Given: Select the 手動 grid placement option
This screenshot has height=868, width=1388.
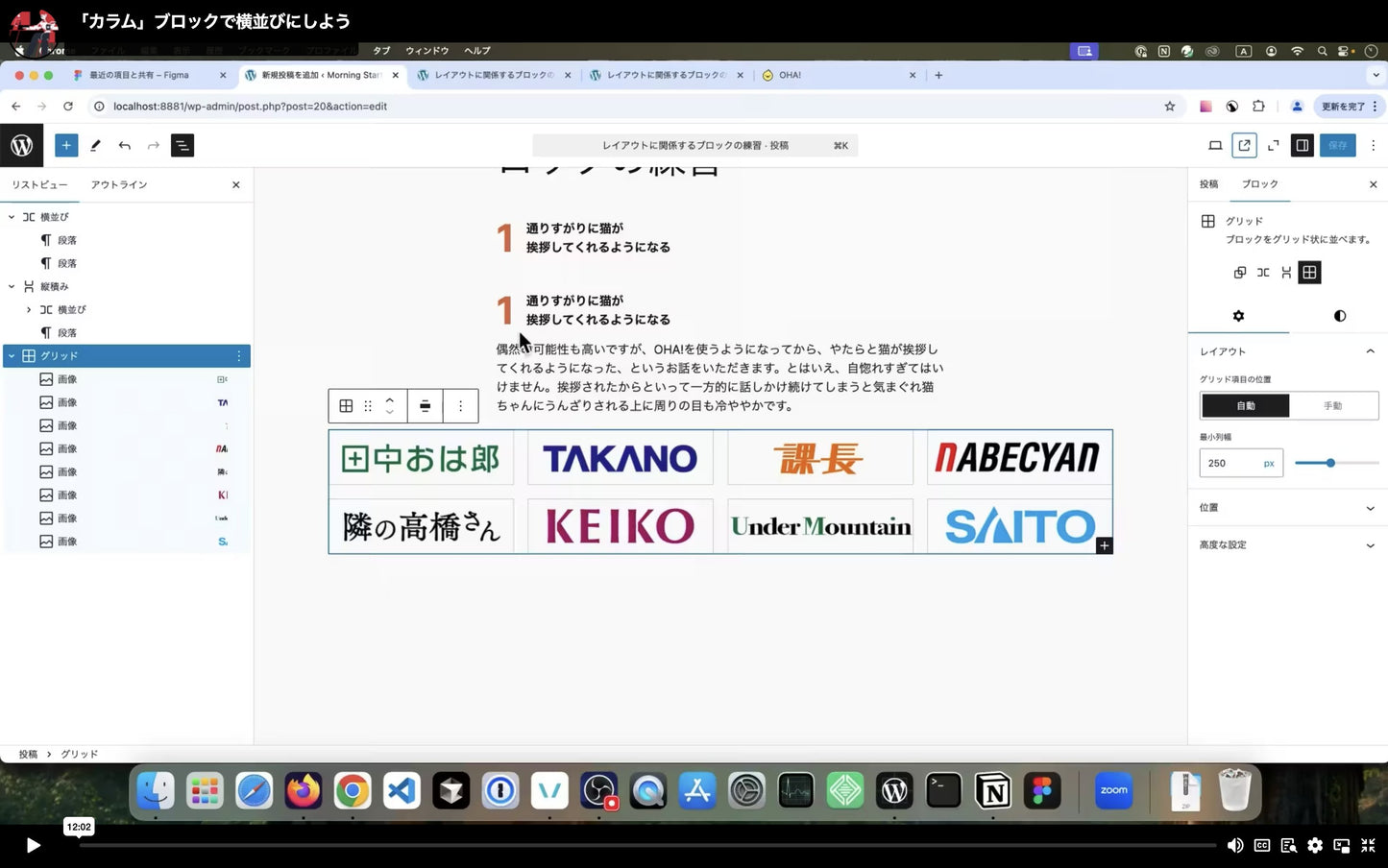Looking at the screenshot, I should tap(1333, 405).
